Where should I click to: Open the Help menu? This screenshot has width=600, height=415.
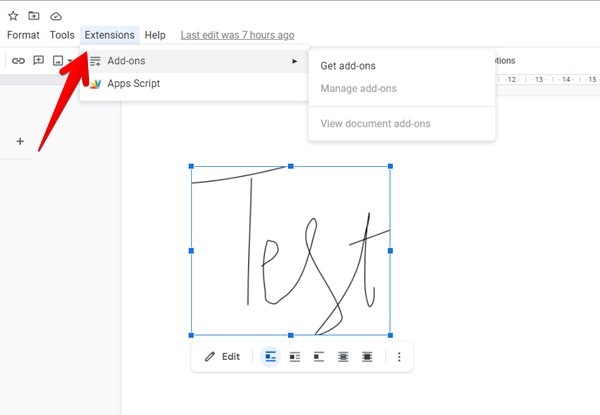(x=155, y=35)
